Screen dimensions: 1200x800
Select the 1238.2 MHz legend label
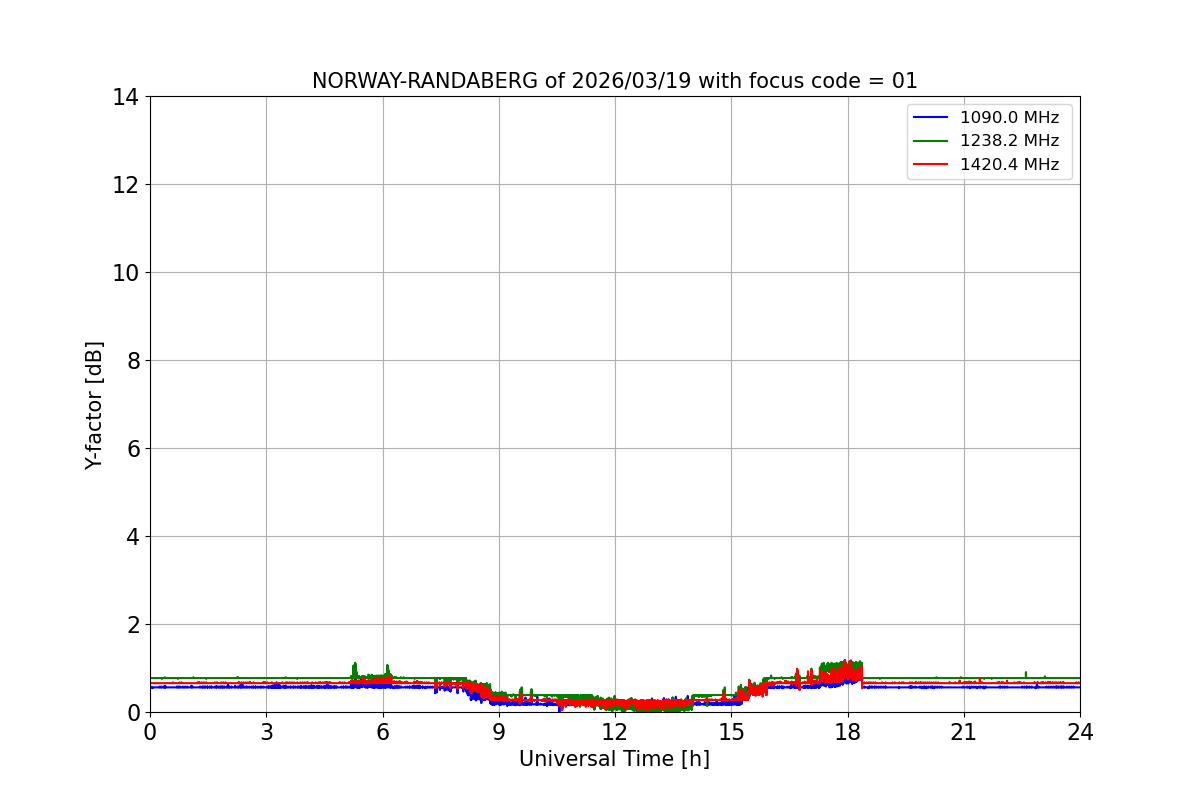click(x=1009, y=141)
